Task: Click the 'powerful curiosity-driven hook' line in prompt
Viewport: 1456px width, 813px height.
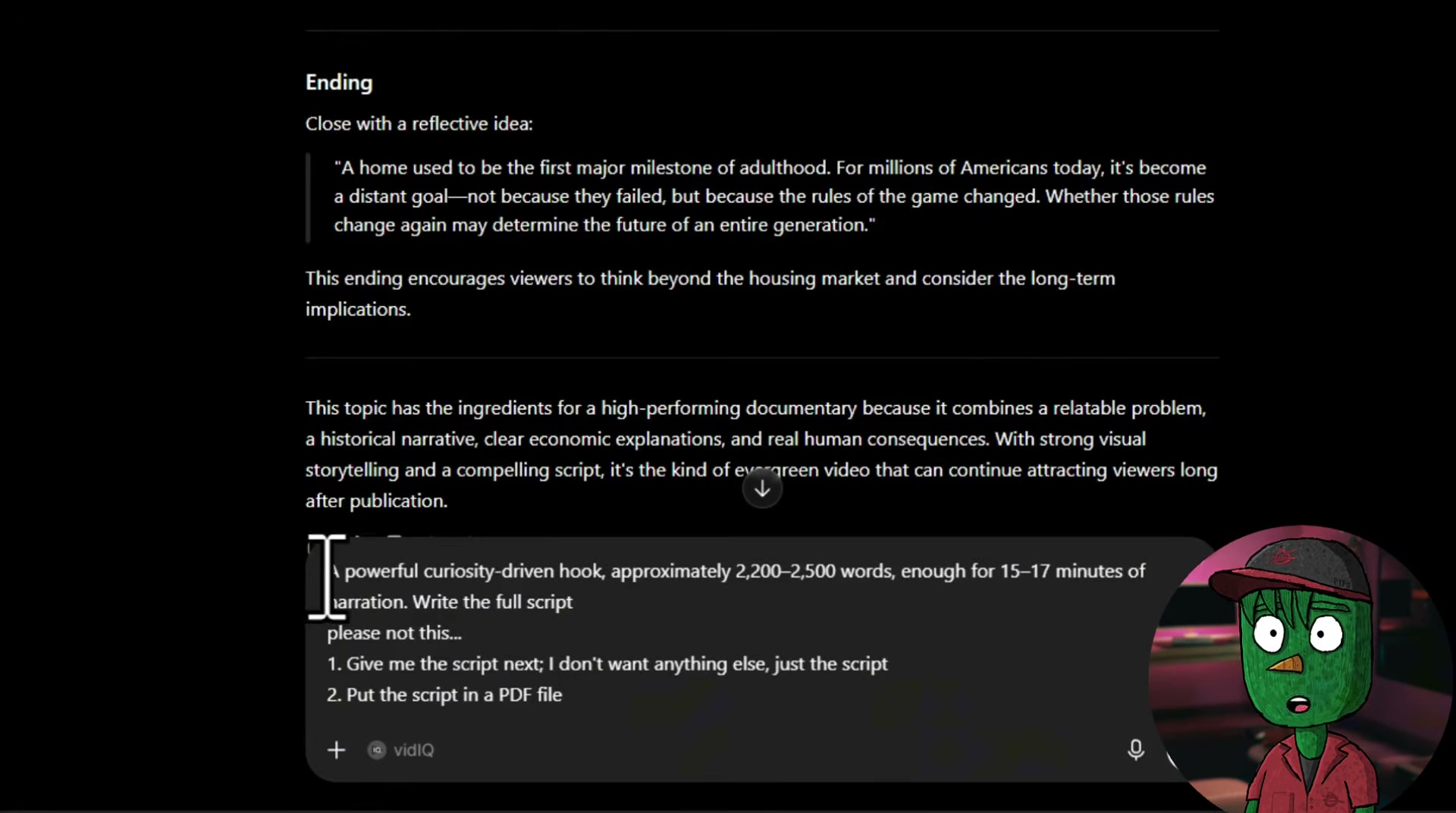Action: (x=739, y=571)
